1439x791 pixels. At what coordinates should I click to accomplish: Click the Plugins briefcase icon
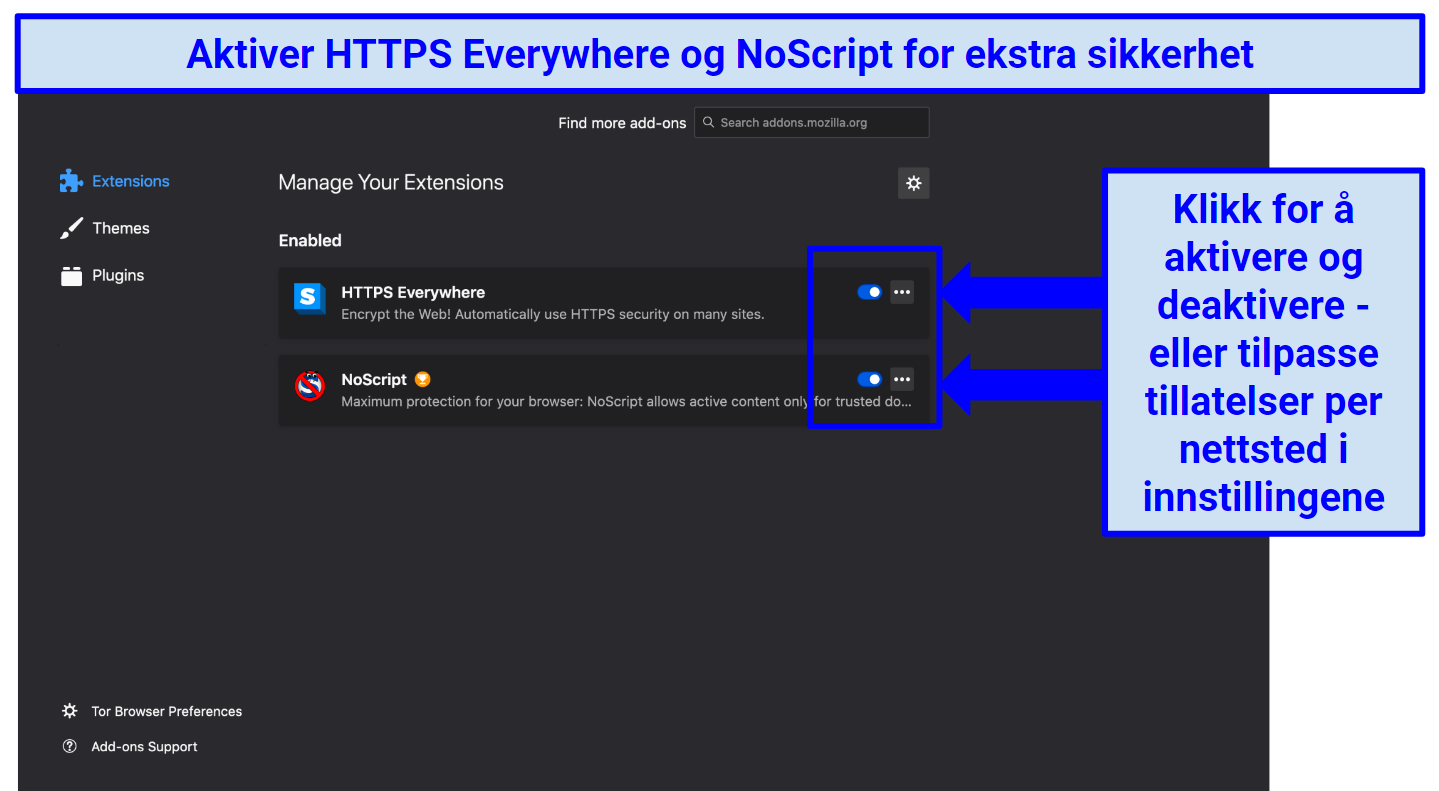point(71,275)
